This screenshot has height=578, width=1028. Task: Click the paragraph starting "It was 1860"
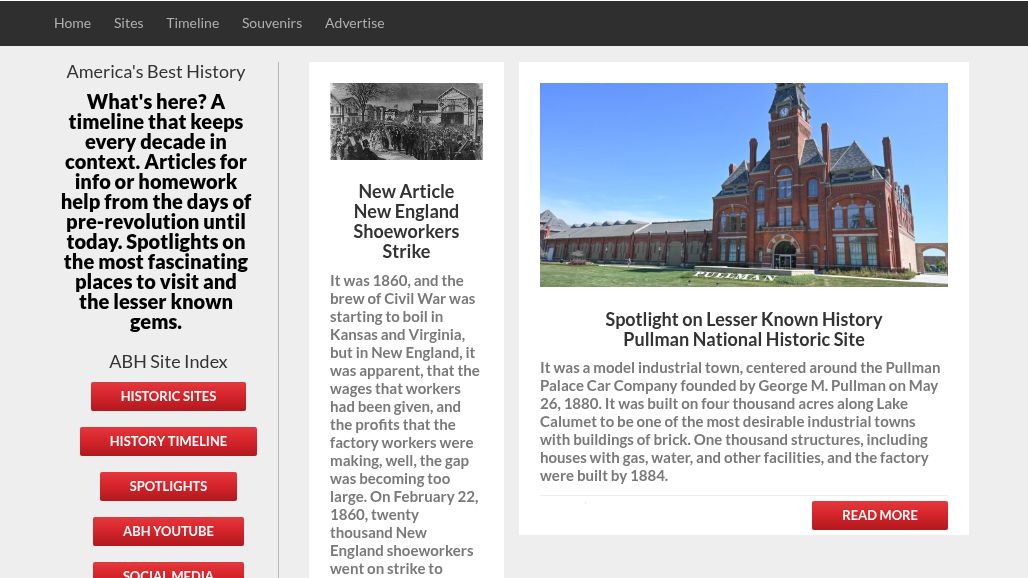click(405, 425)
